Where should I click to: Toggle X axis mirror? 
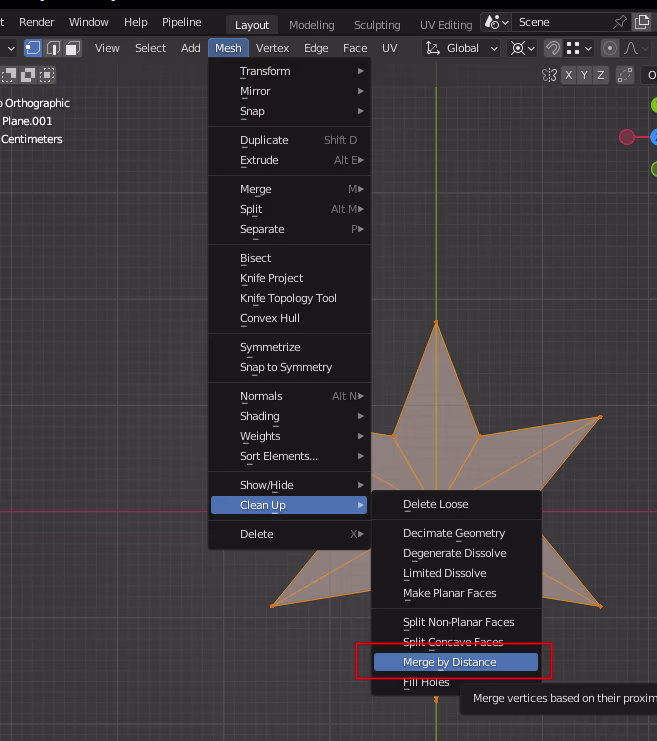click(569, 75)
